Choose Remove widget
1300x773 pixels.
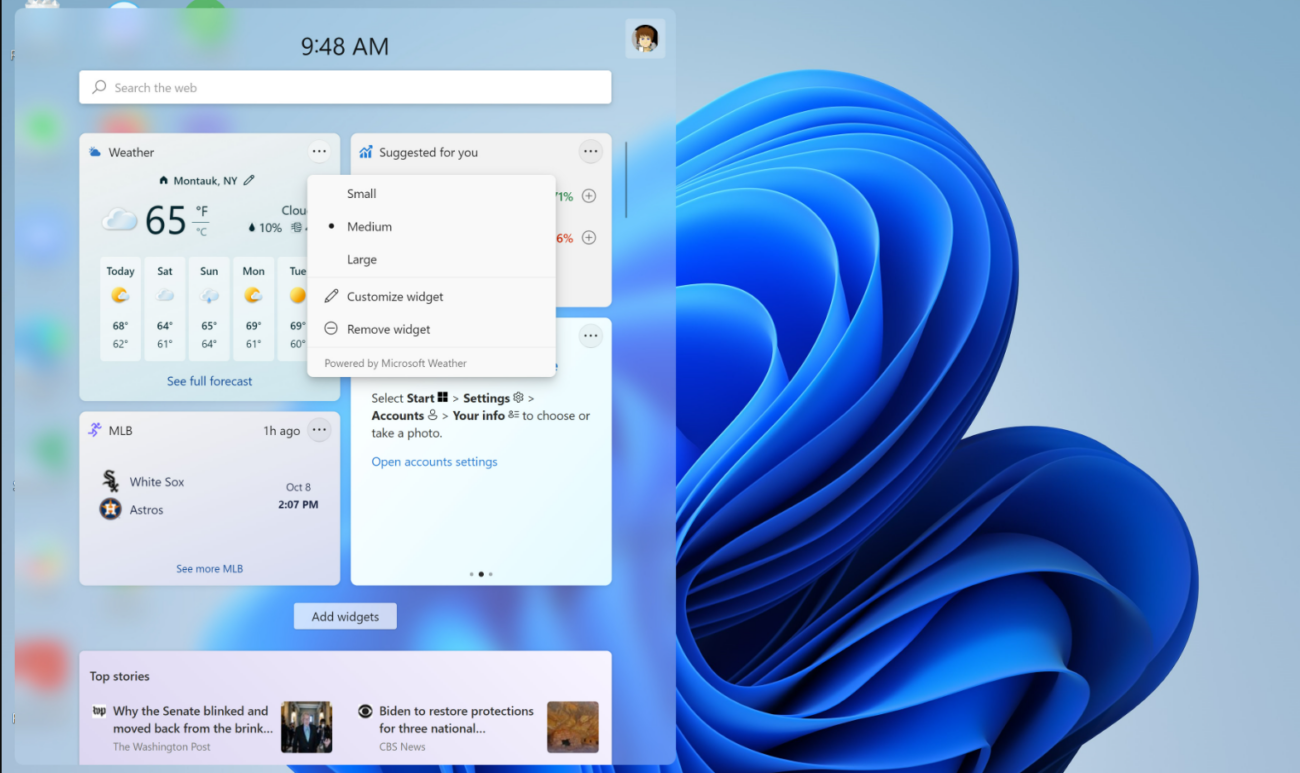pyautogui.click(x=431, y=329)
